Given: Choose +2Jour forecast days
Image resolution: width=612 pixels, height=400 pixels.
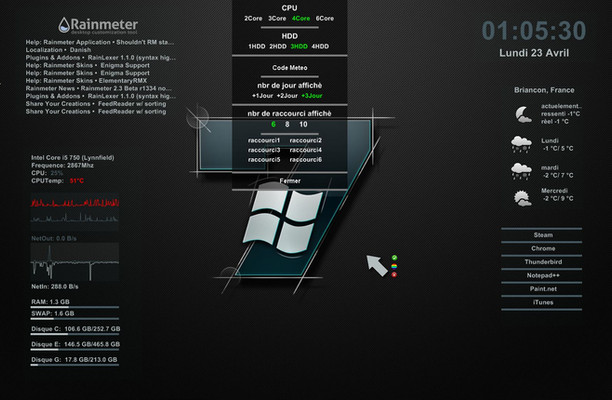Looking at the screenshot, I should click(287, 96).
